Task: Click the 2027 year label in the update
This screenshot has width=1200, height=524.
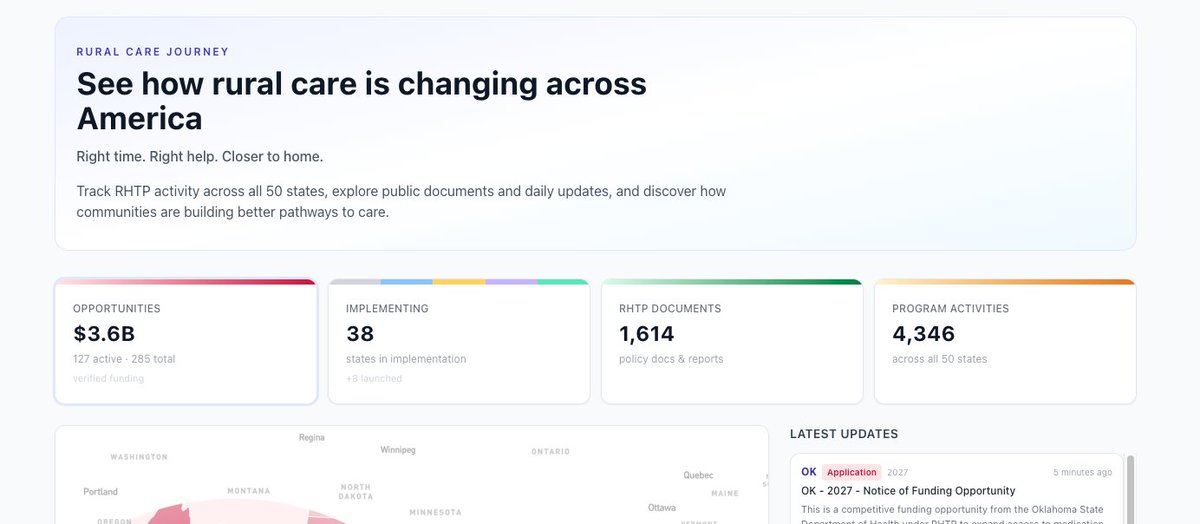Action: (x=897, y=472)
